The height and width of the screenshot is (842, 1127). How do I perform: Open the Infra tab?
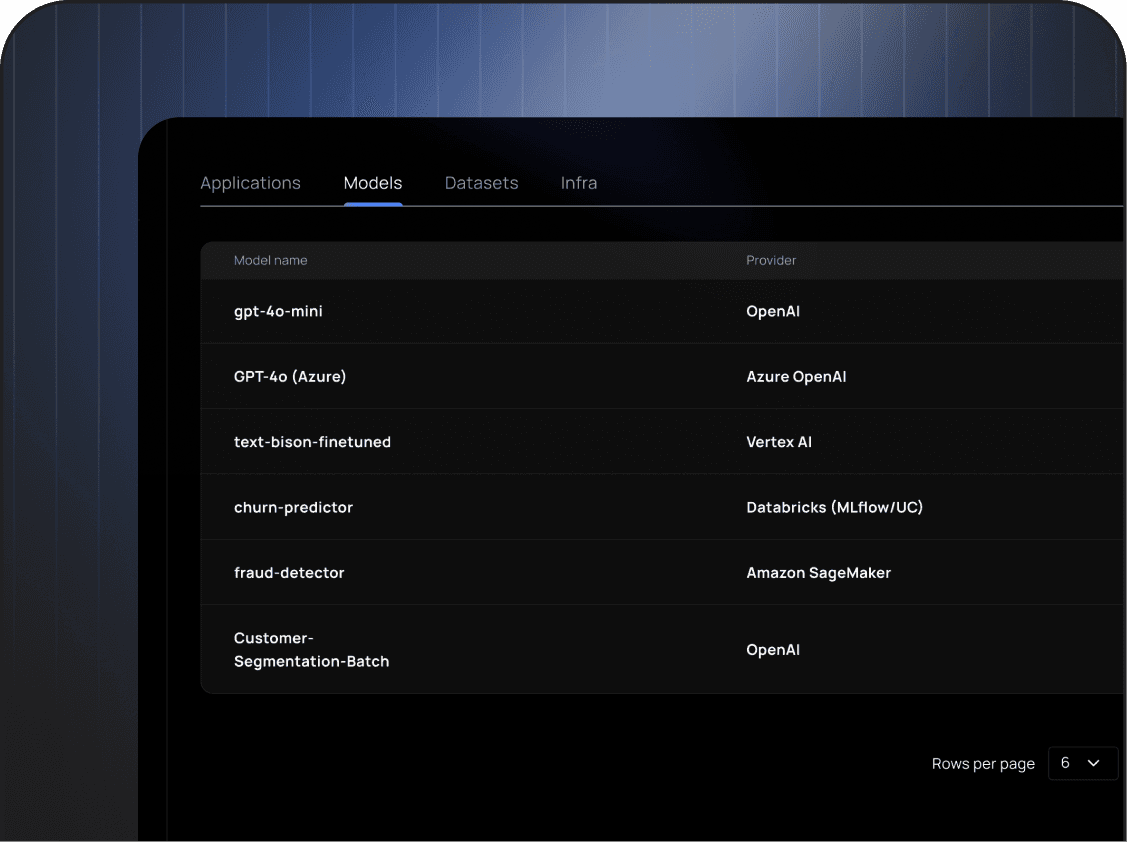point(578,183)
